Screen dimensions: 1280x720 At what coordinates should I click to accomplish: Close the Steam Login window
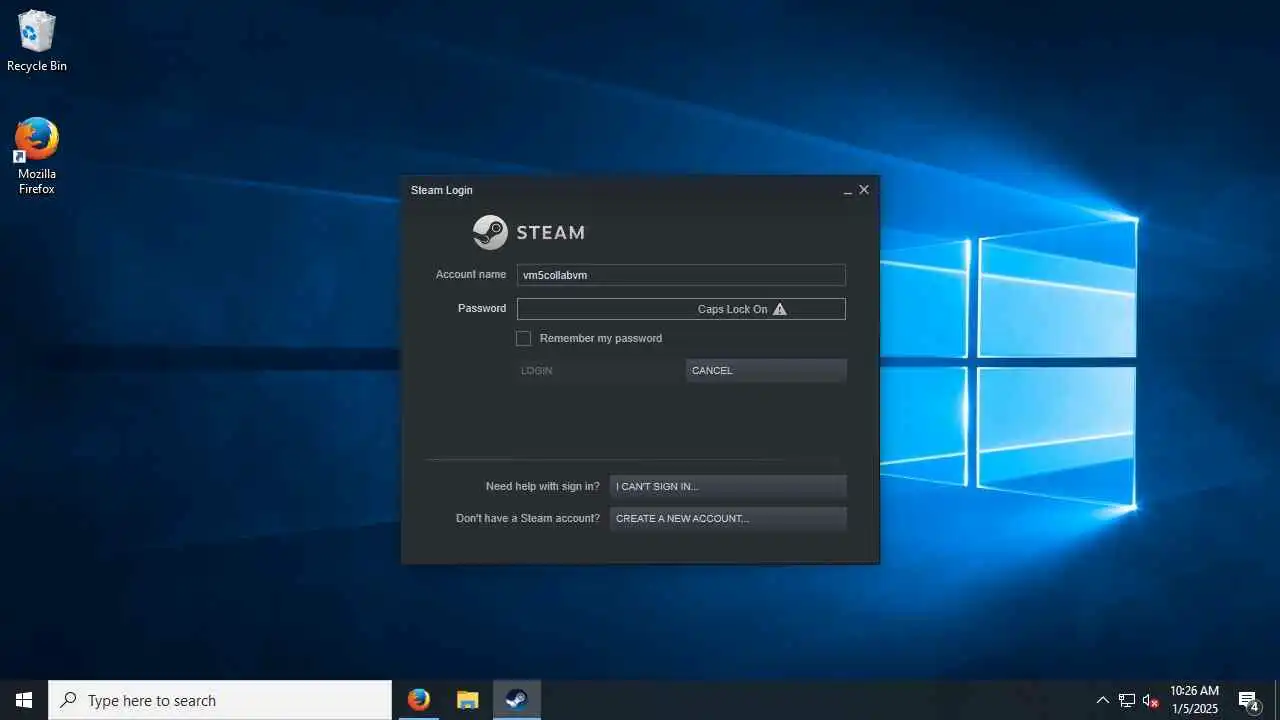[x=864, y=190]
